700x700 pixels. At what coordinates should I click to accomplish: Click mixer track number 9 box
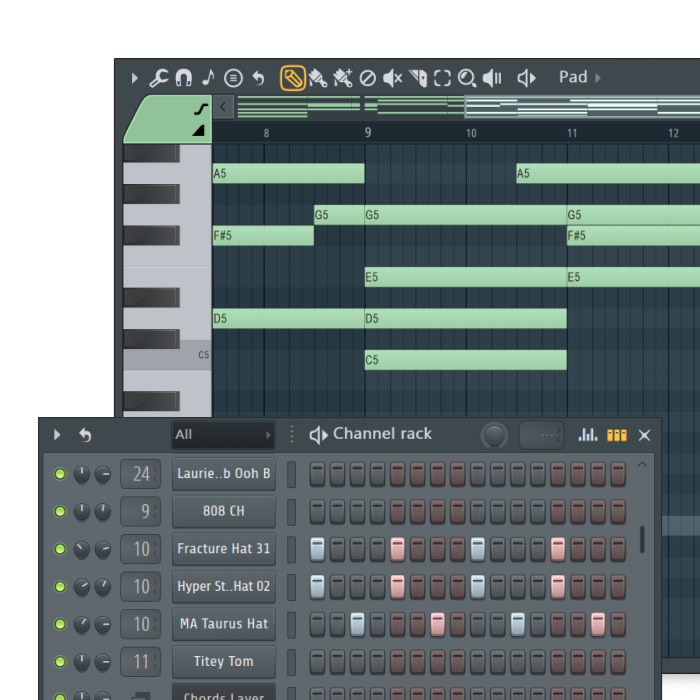[141, 512]
